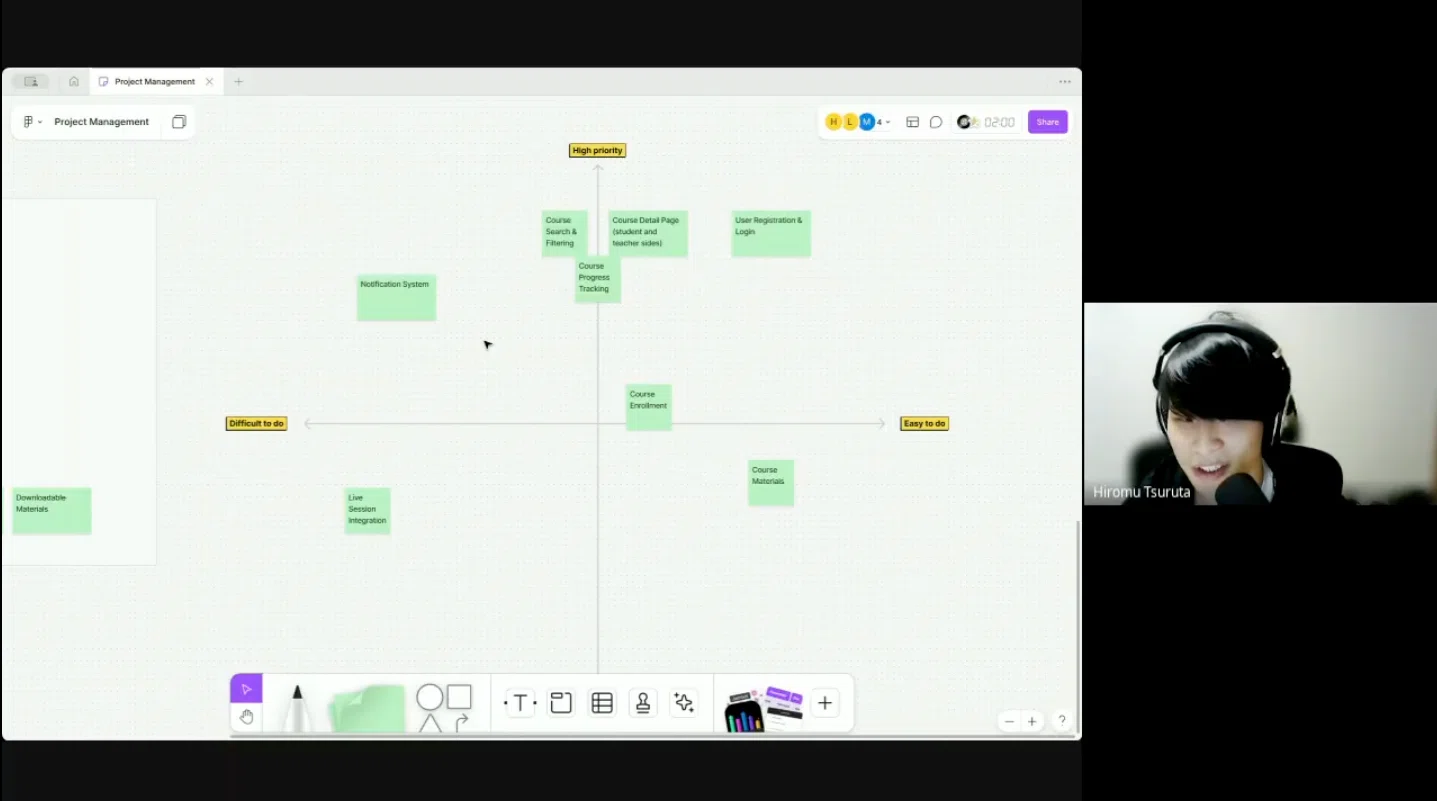Select the Course Detail Page sticky

point(650,233)
